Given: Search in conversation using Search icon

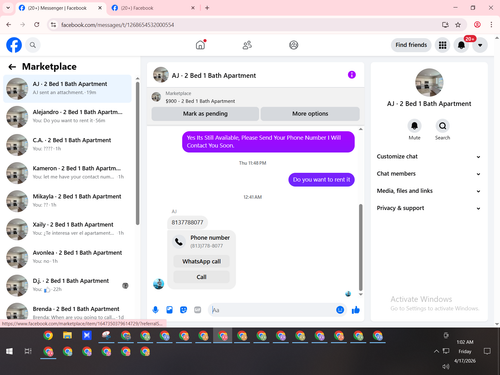Looking at the screenshot, I should 442,126.
